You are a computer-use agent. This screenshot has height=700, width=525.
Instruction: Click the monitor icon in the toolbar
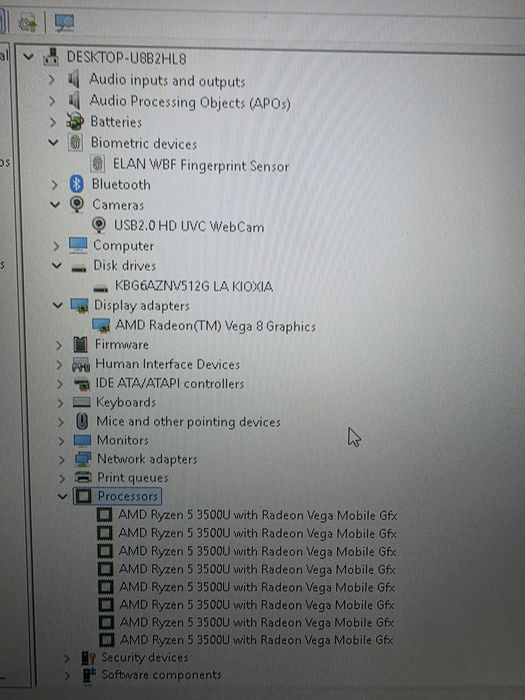[x=64, y=23]
